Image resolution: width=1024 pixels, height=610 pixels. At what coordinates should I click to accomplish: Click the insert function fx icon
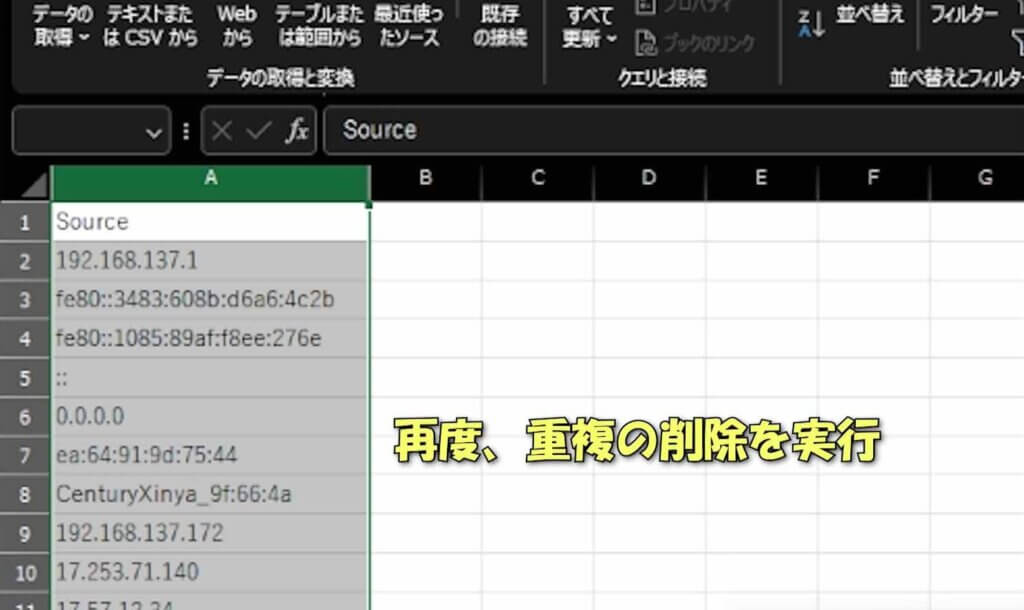pos(297,131)
